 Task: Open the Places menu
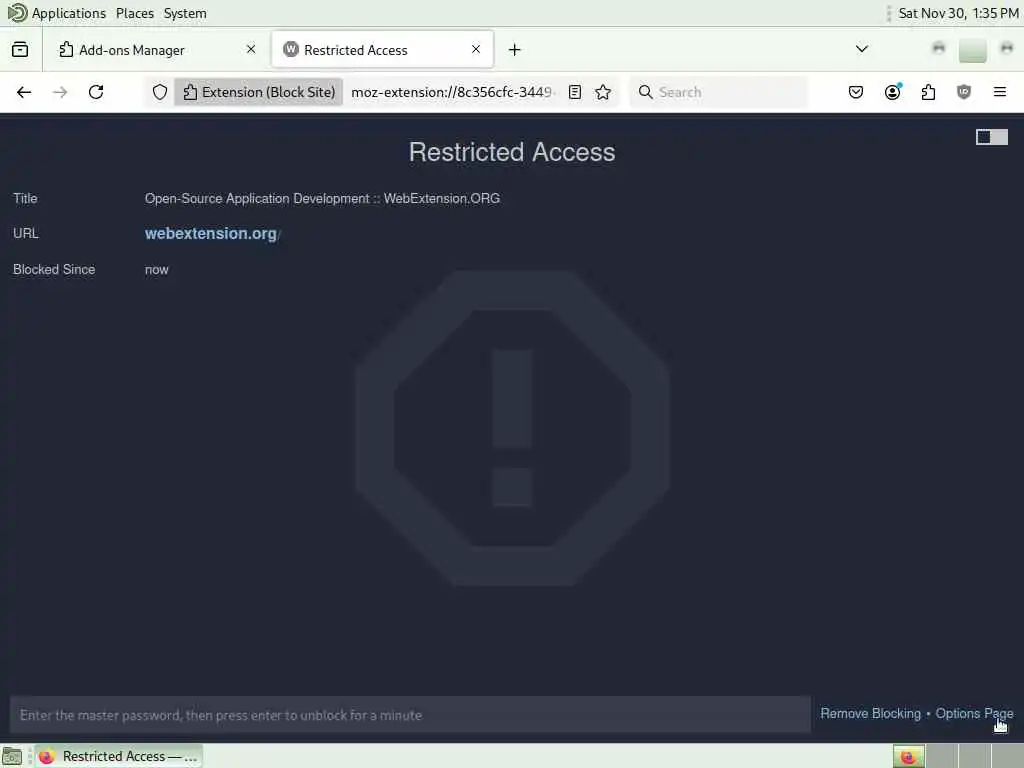(x=135, y=13)
